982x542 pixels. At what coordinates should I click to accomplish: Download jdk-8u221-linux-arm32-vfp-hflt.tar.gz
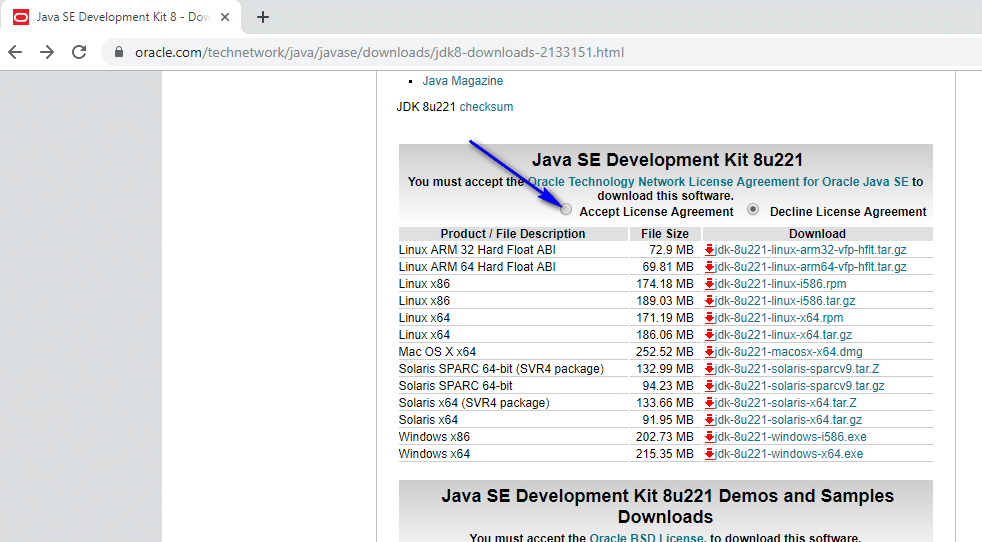click(810, 250)
